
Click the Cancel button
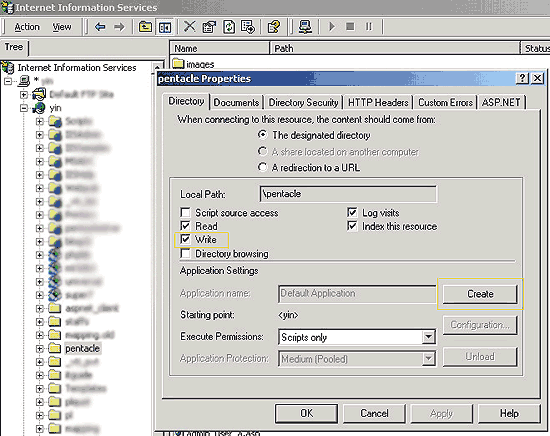tap(374, 414)
